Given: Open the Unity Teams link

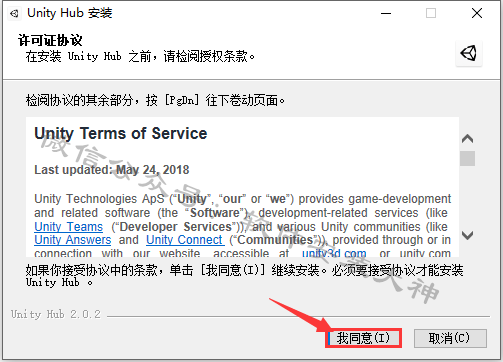Looking at the screenshot, I should coord(69,227).
